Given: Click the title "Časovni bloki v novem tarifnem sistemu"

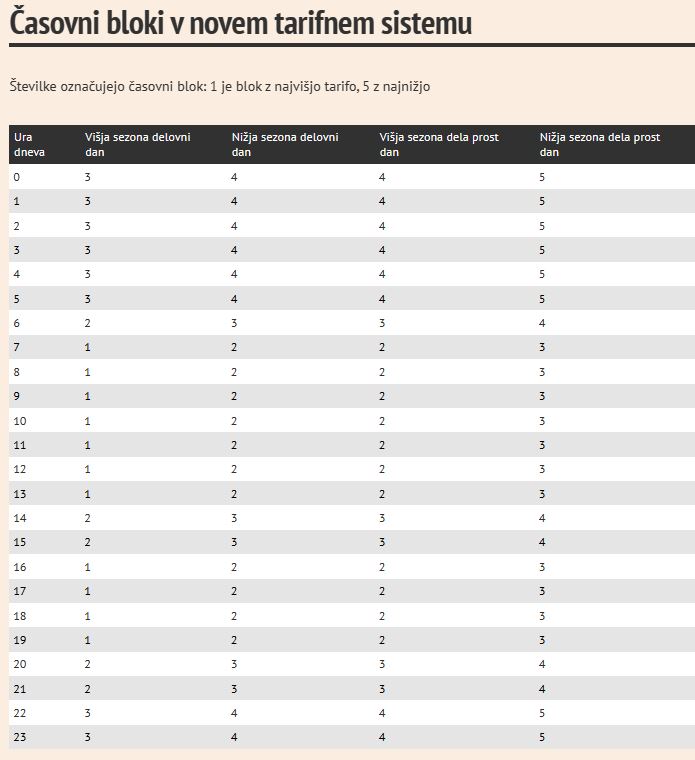Looking at the screenshot, I should coord(240,23).
